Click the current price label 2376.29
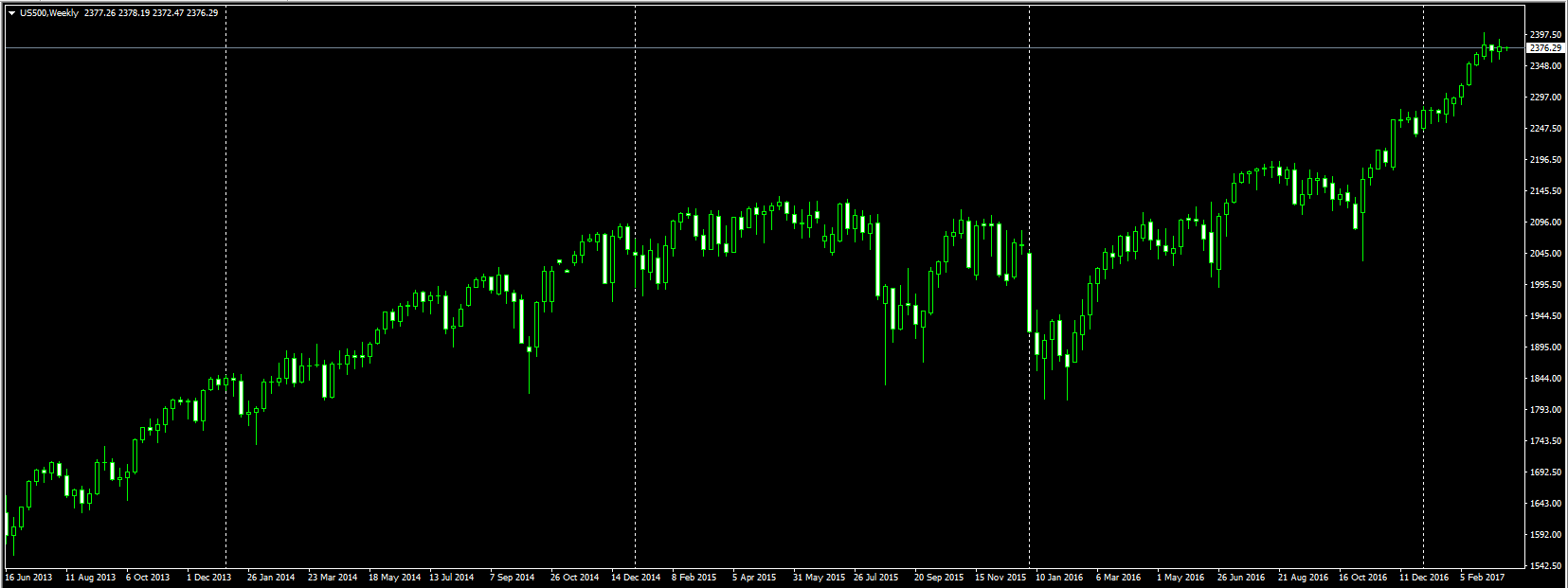Viewport: 1568px width, 588px height. coord(1545,47)
